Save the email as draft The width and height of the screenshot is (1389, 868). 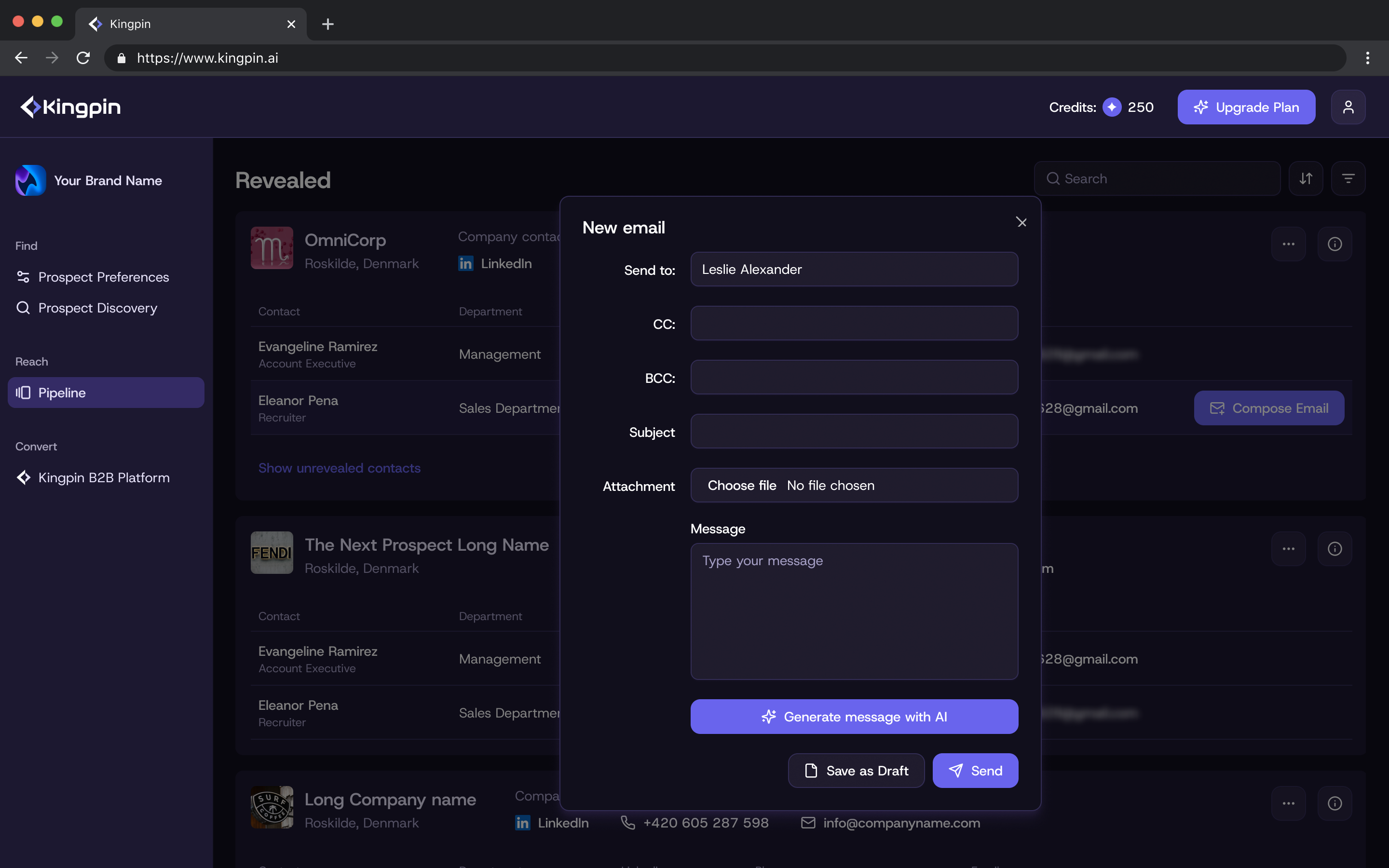pyautogui.click(x=856, y=771)
